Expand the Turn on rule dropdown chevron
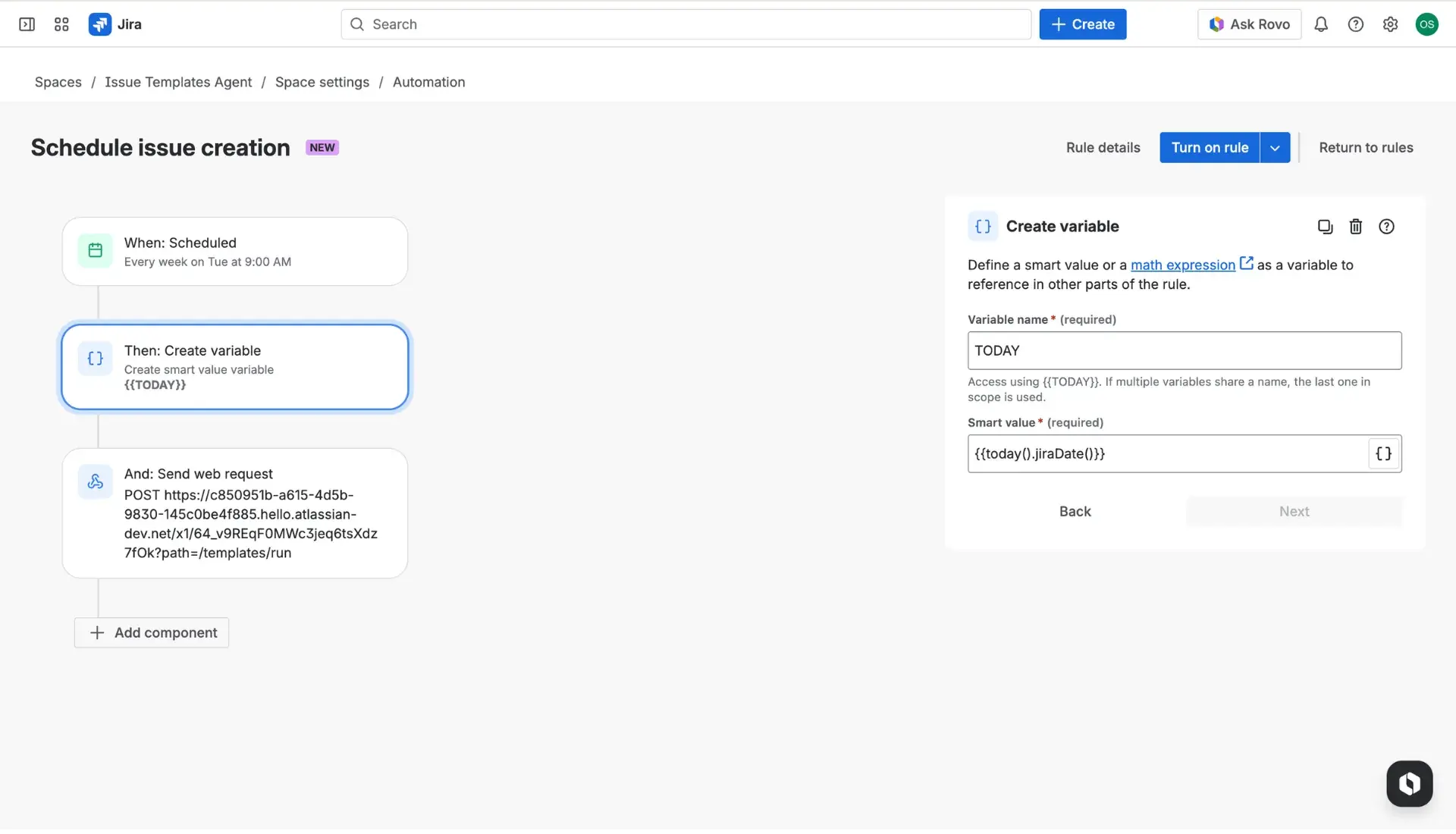 pos(1273,147)
